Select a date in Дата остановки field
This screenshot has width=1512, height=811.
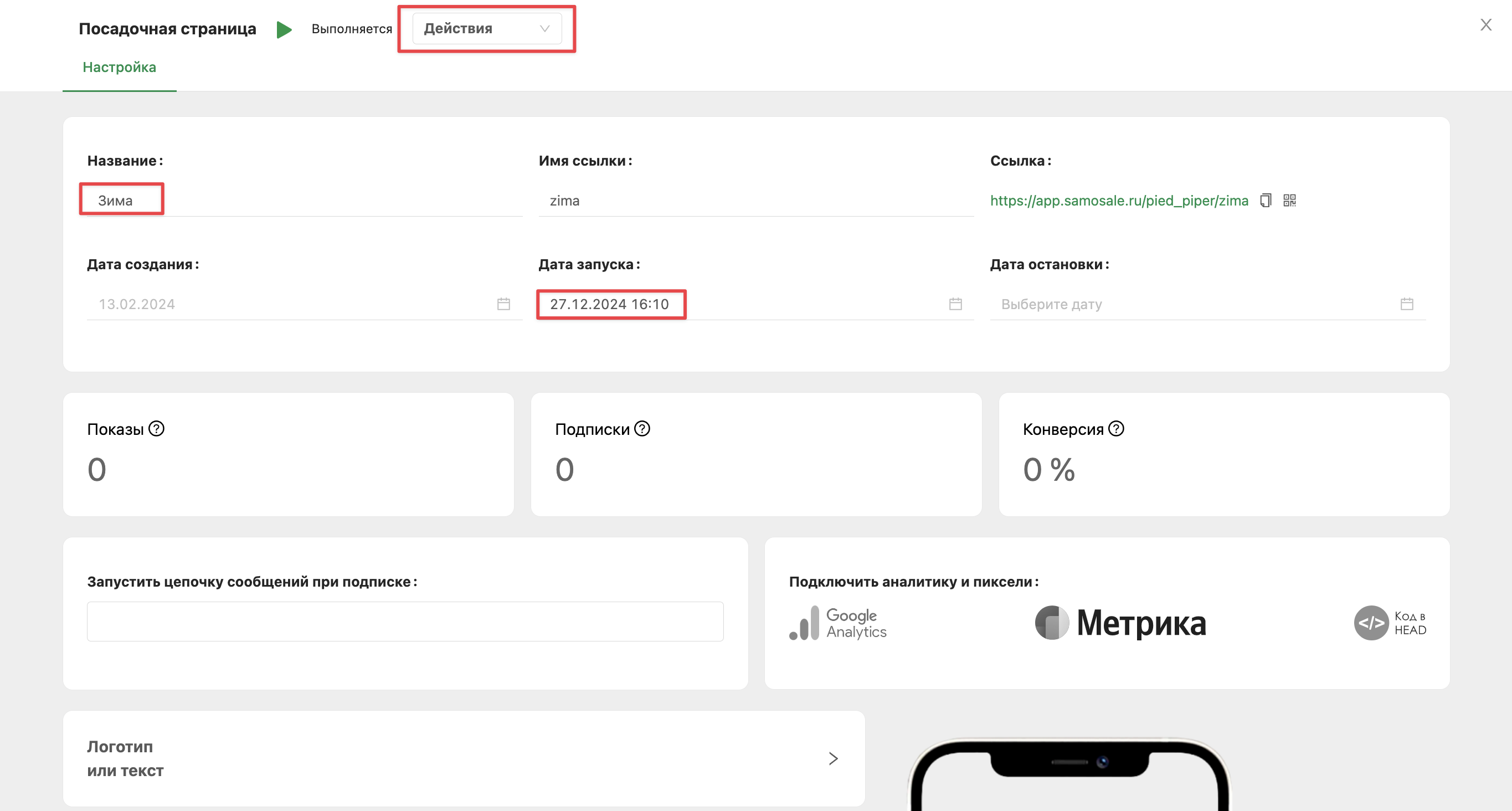(x=1197, y=304)
